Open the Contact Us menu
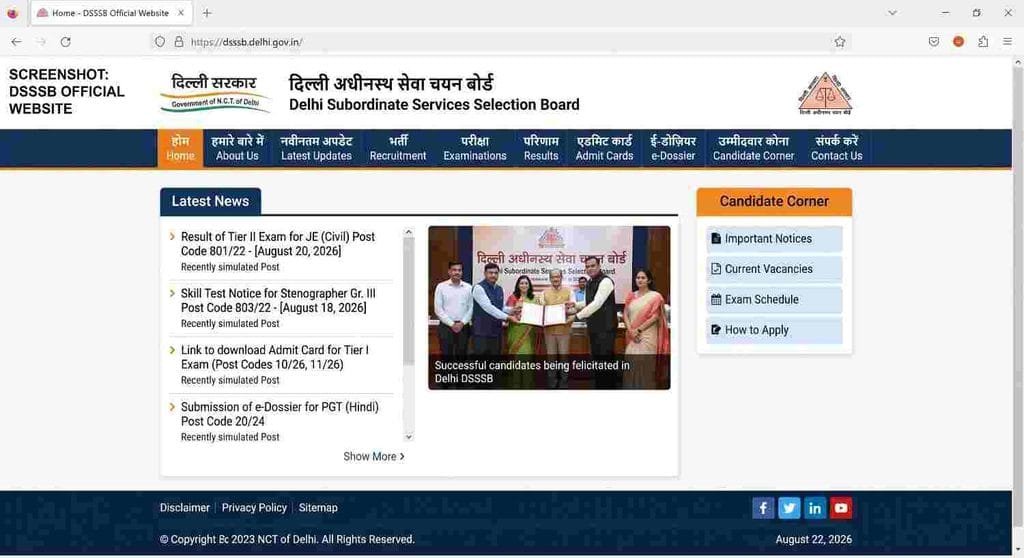The width and height of the screenshot is (1024, 558). point(837,148)
